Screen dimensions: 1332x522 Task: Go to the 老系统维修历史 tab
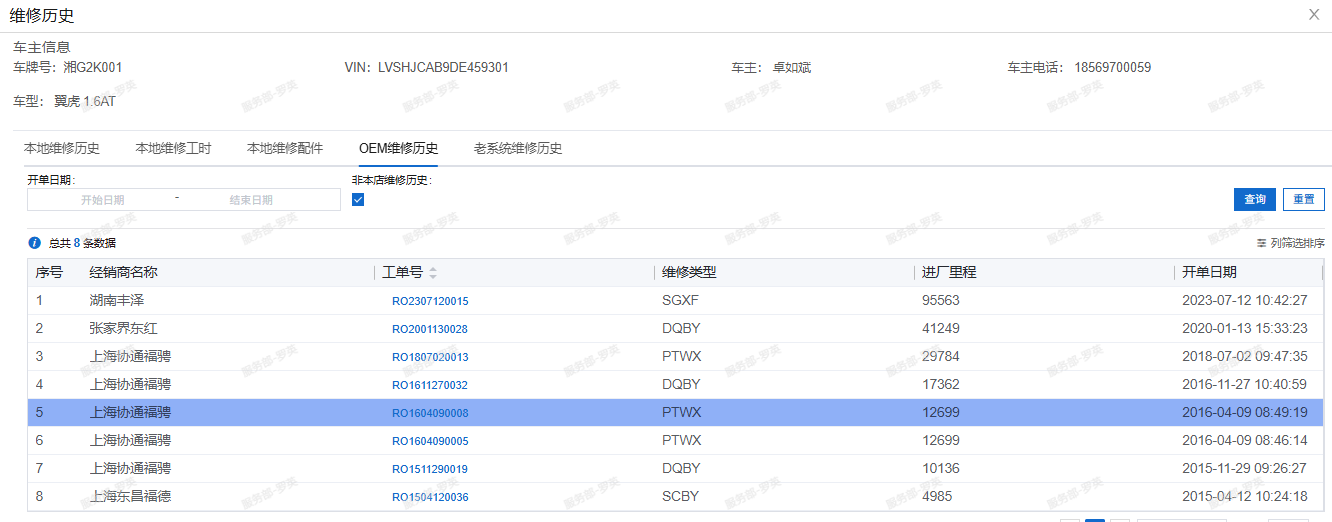[518, 148]
